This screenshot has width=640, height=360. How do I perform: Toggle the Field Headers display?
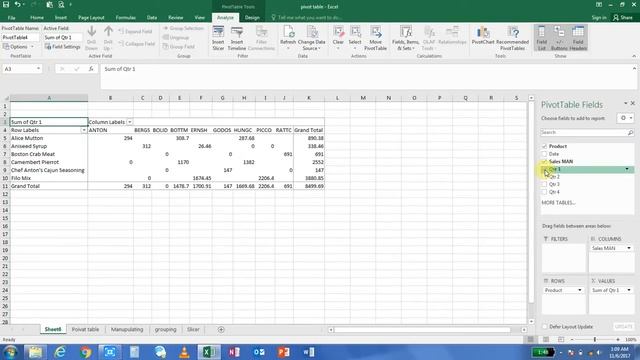[578, 38]
